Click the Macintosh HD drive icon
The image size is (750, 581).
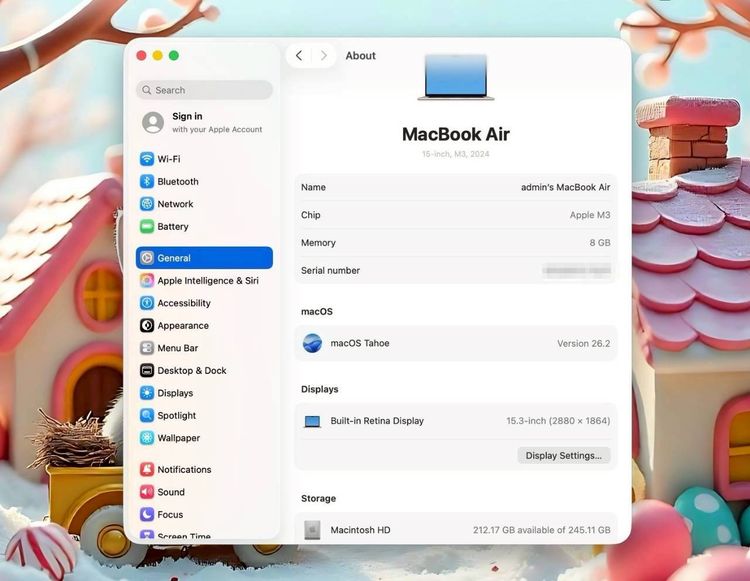pos(312,530)
